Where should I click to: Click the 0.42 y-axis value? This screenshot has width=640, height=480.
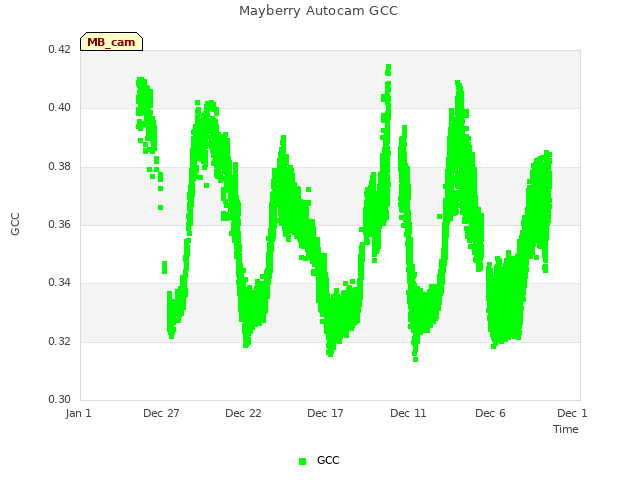click(60, 49)
